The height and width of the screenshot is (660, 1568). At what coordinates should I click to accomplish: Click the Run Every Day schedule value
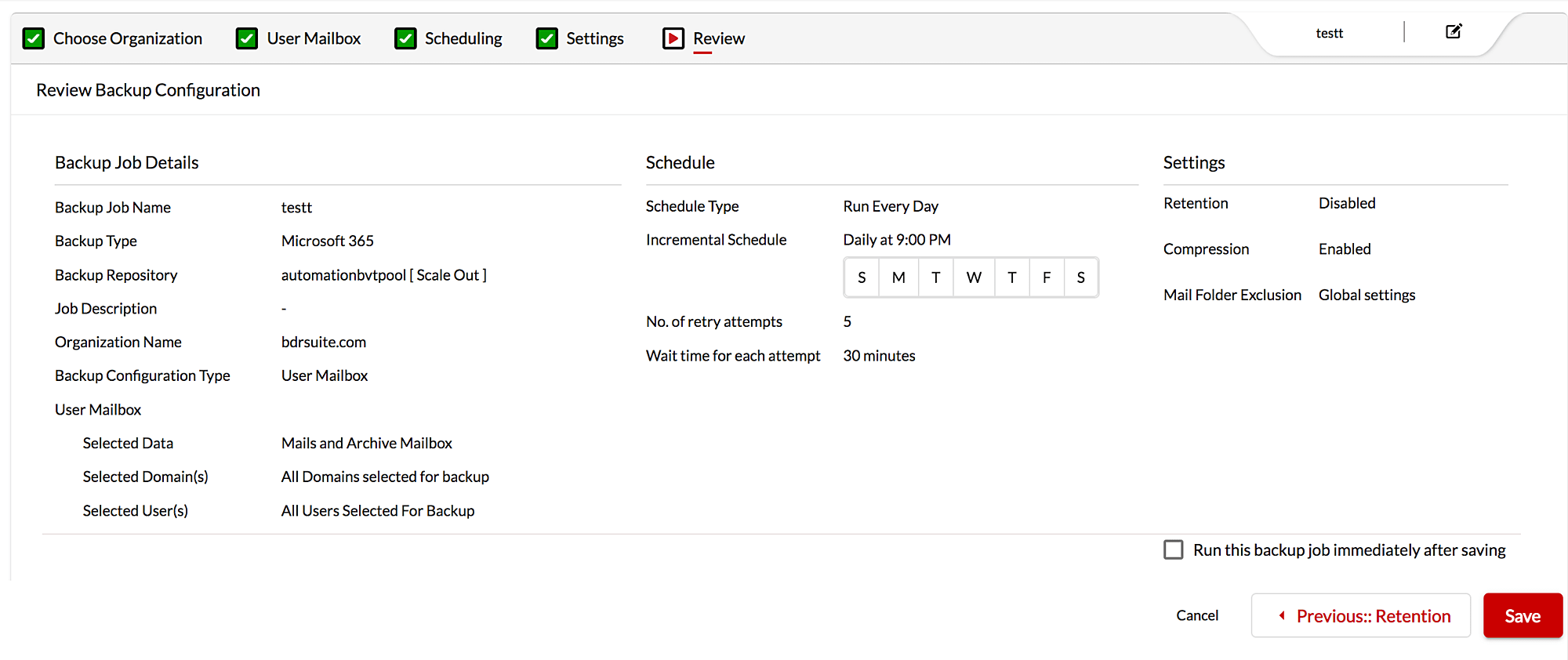click(x=891, y=206)
